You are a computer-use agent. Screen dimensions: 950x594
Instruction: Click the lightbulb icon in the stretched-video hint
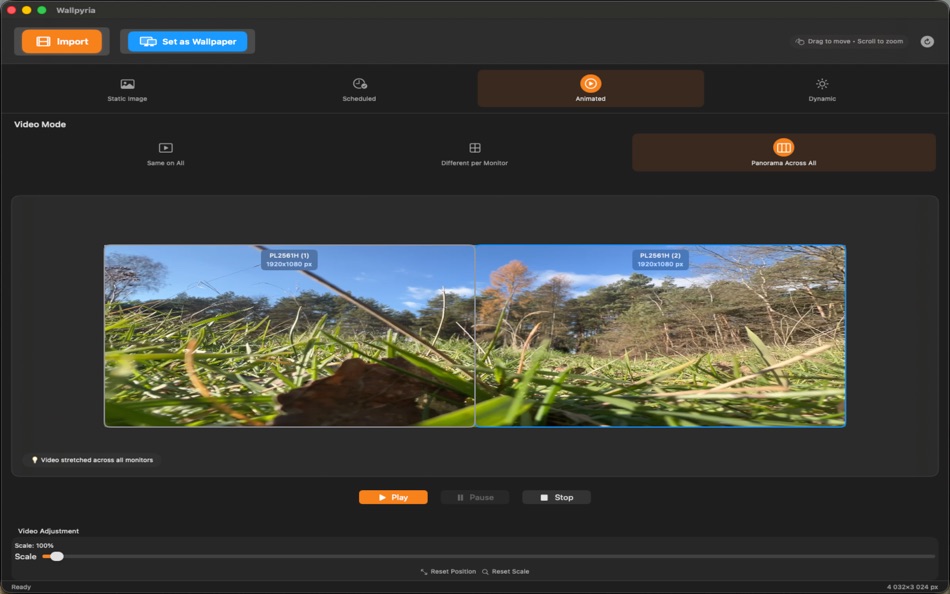tap(35, 460)
